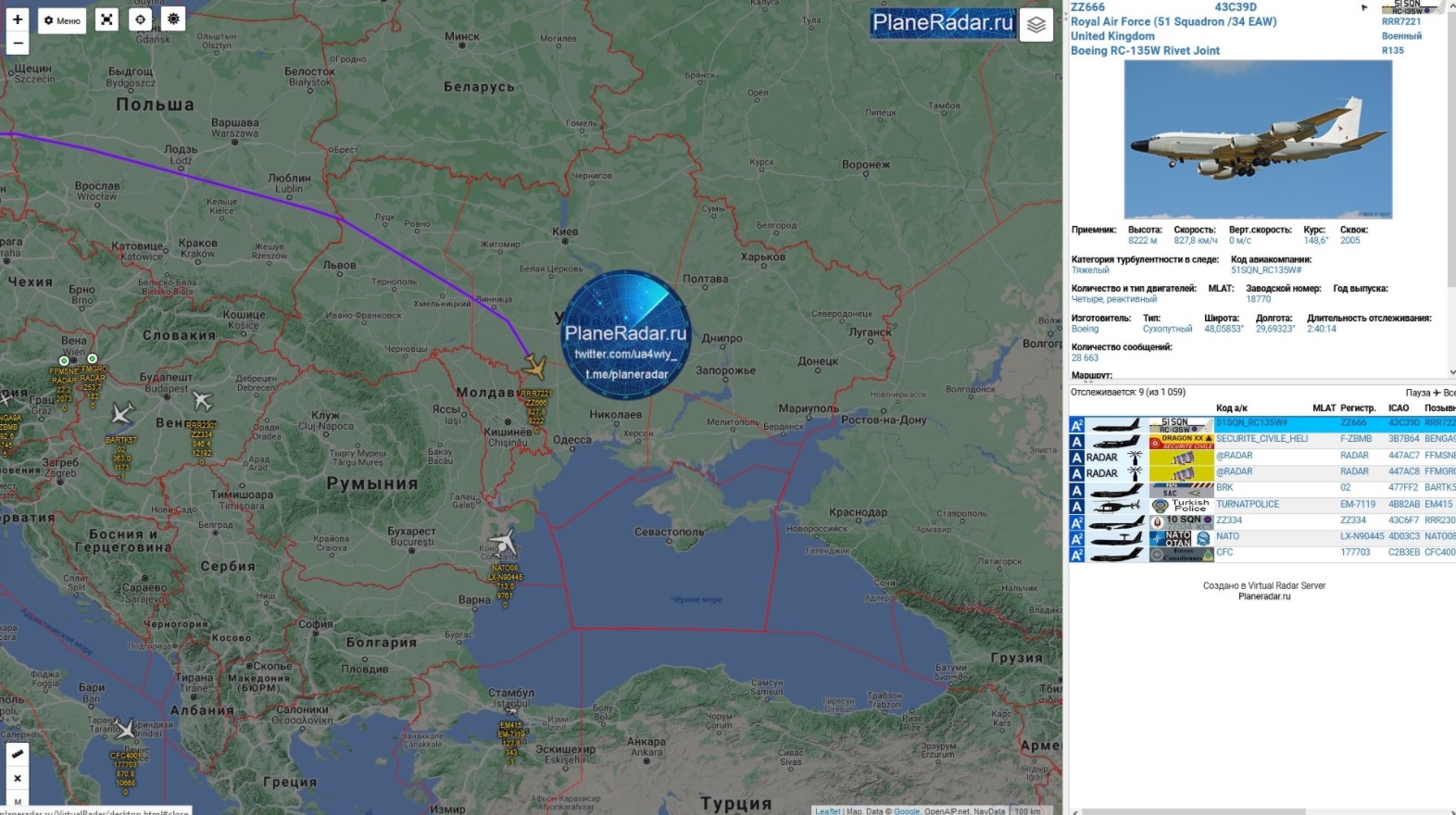Screen dimensions: 1456x815
Task: Select the CFC row in aircraft list
Action: 1262,553
